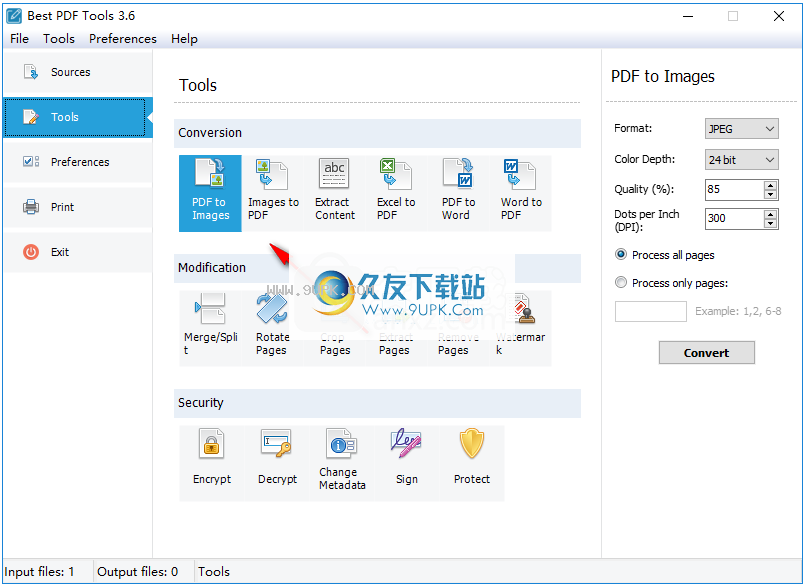Screen dimensions: 805x586
Task: Expand the Color Depth dropdown
Action: click(741, 160)
